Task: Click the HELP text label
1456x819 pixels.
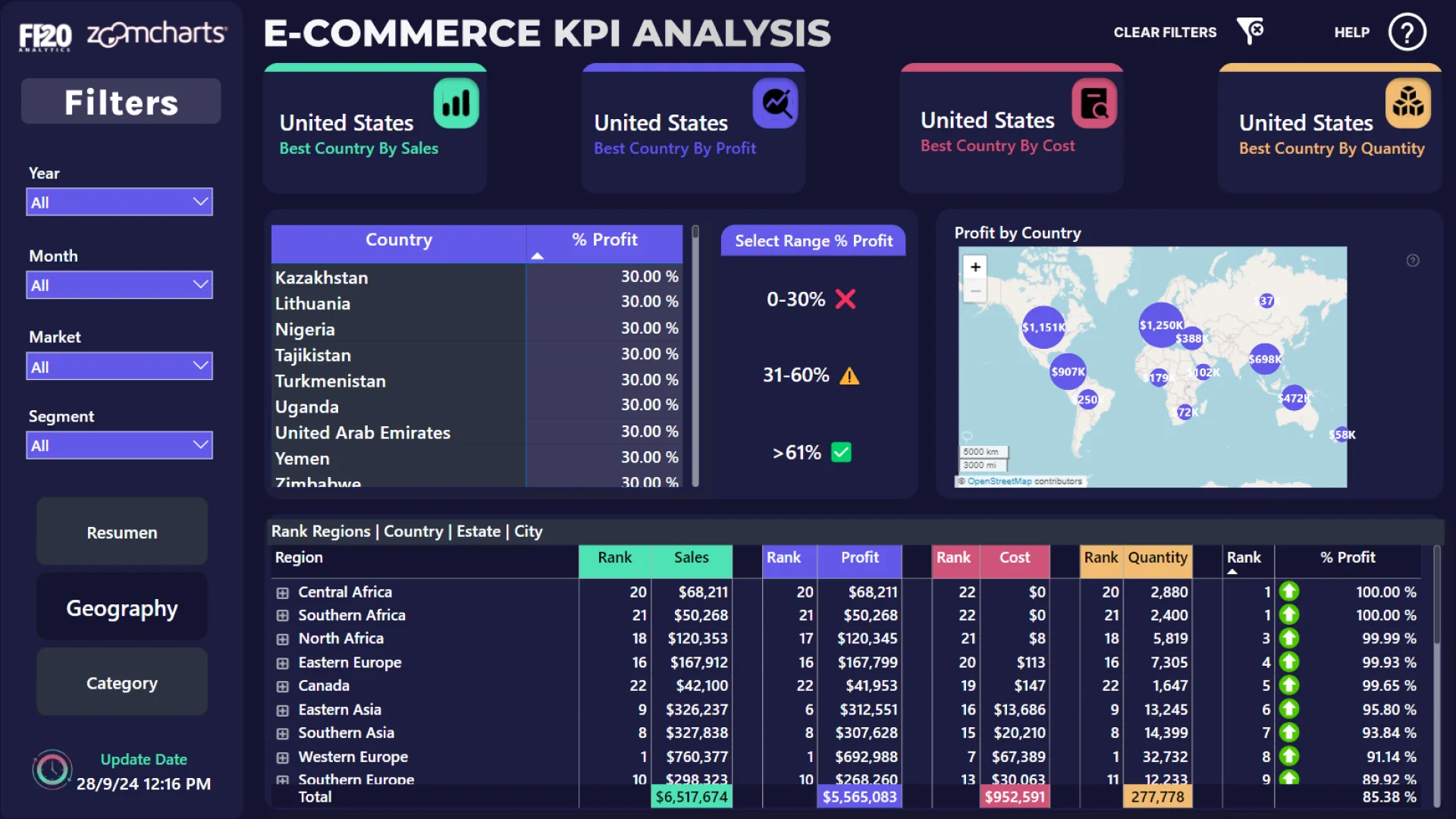Action: 1351,33
